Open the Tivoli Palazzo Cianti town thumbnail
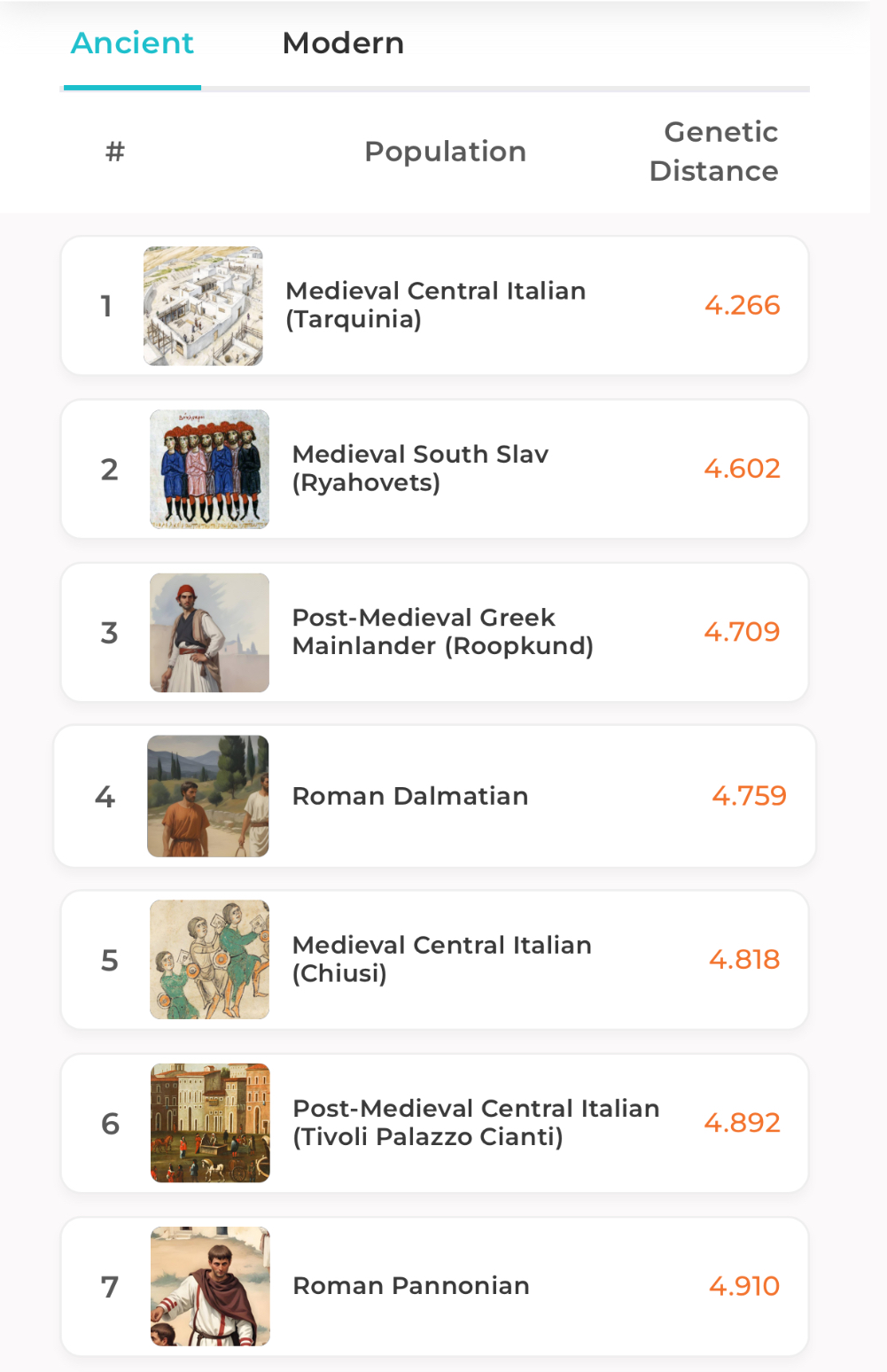887x1372 pixels. [x=210, y=1122]
